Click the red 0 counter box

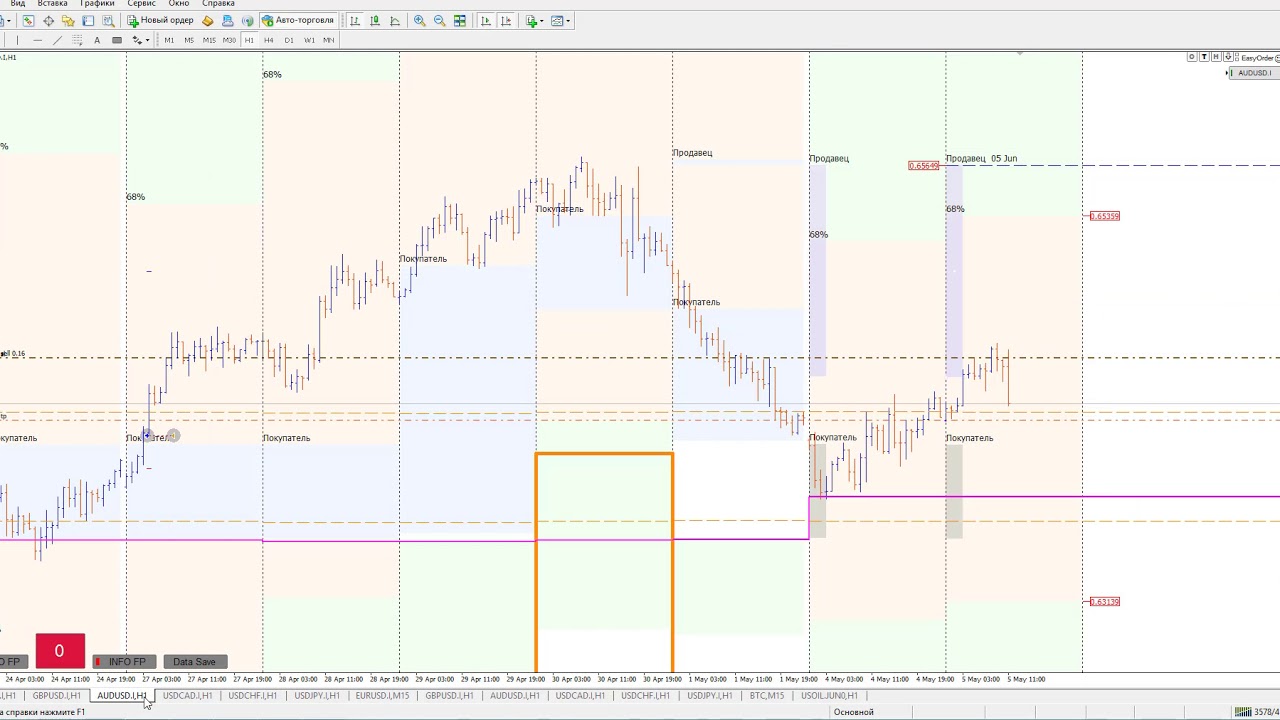[60, 651]
